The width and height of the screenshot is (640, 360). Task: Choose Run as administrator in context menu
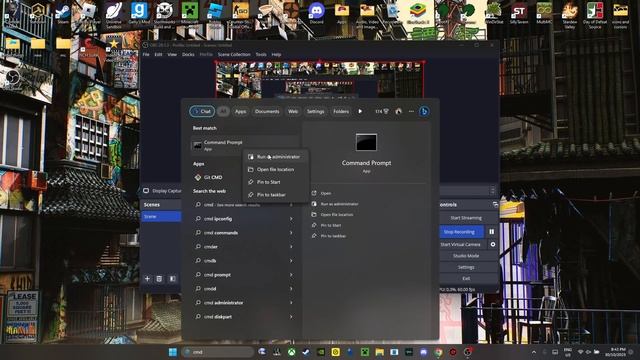[276, 157]
